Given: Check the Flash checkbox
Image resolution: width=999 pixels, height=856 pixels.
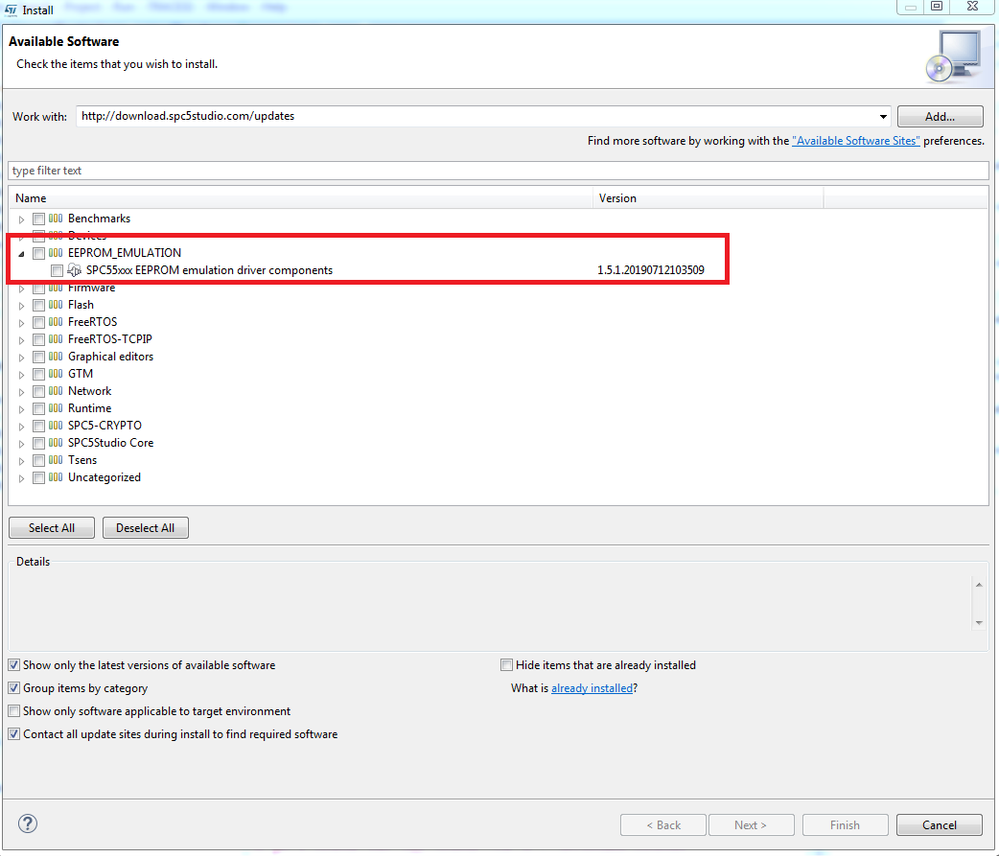Looking at the screenshot, I should pyautogui.click(x=39, y=305).
